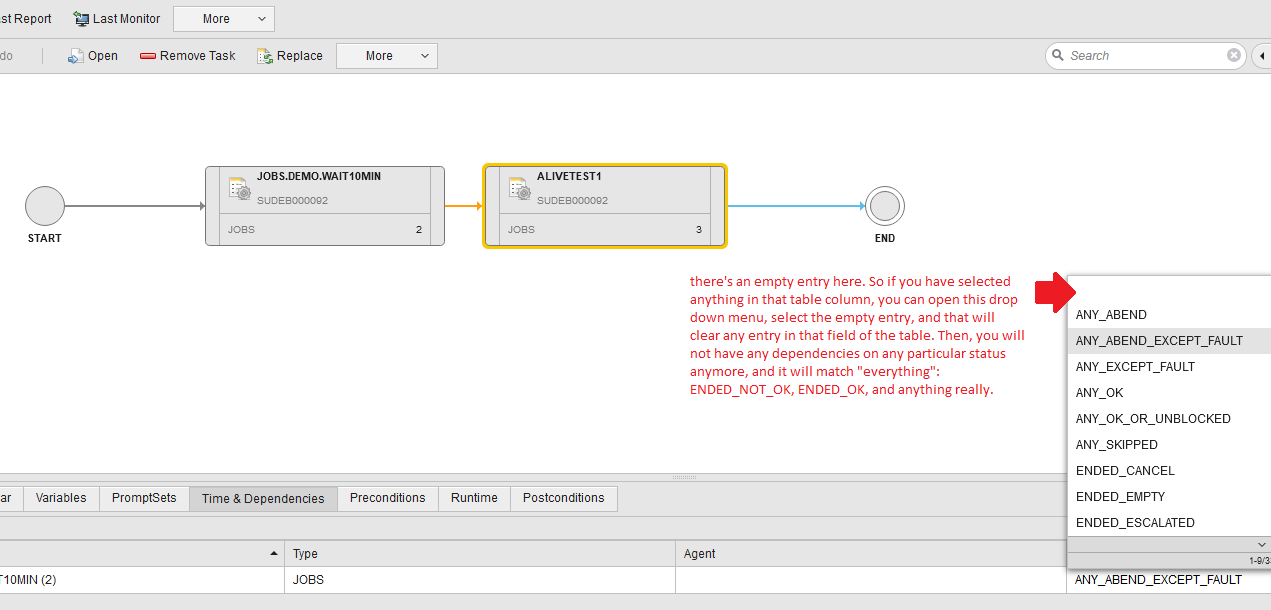The height and width of the screenshot is (610, 1271).
Task: Click the ALIVETEST1 job icon
Action: point(520,188)
